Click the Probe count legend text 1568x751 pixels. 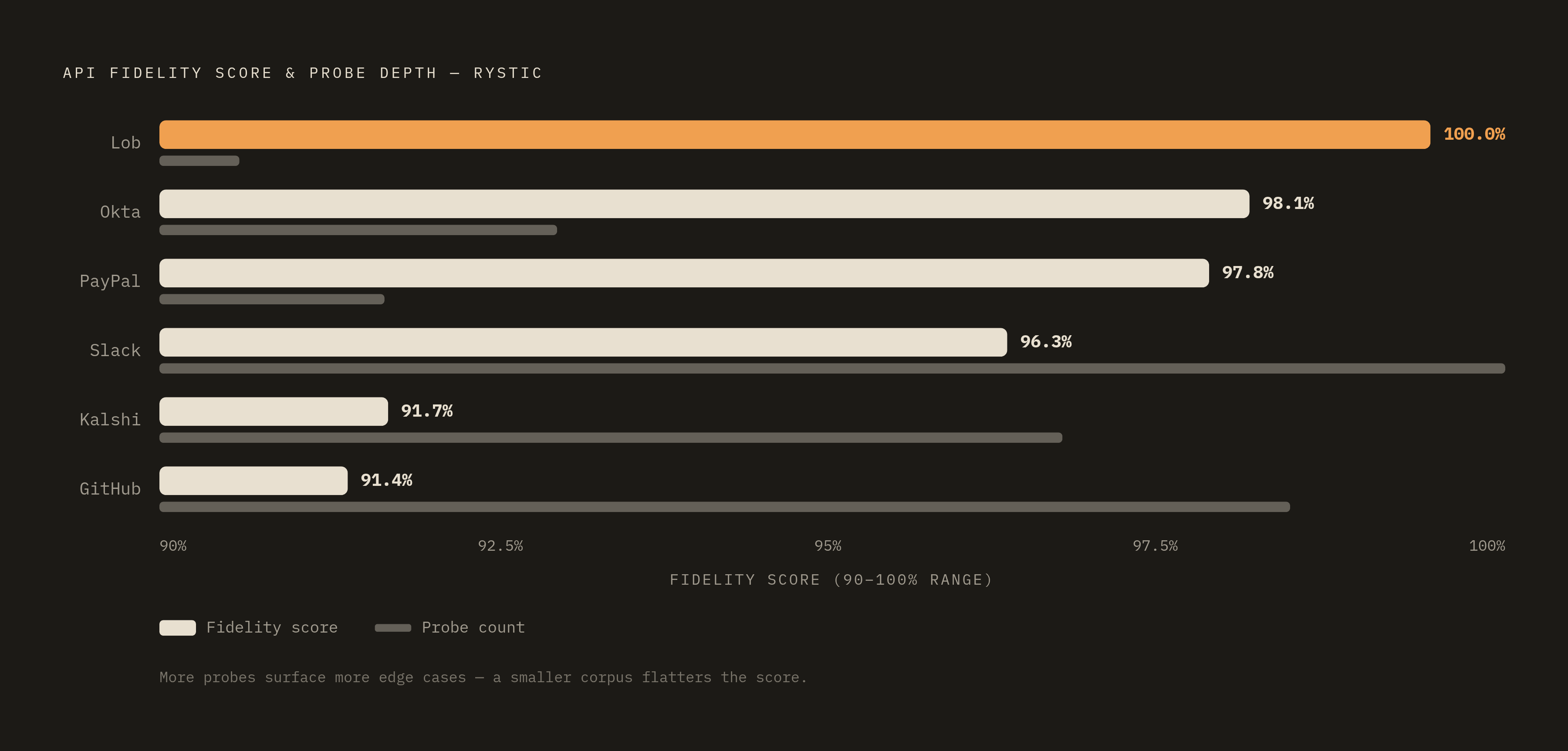(473, 627)
